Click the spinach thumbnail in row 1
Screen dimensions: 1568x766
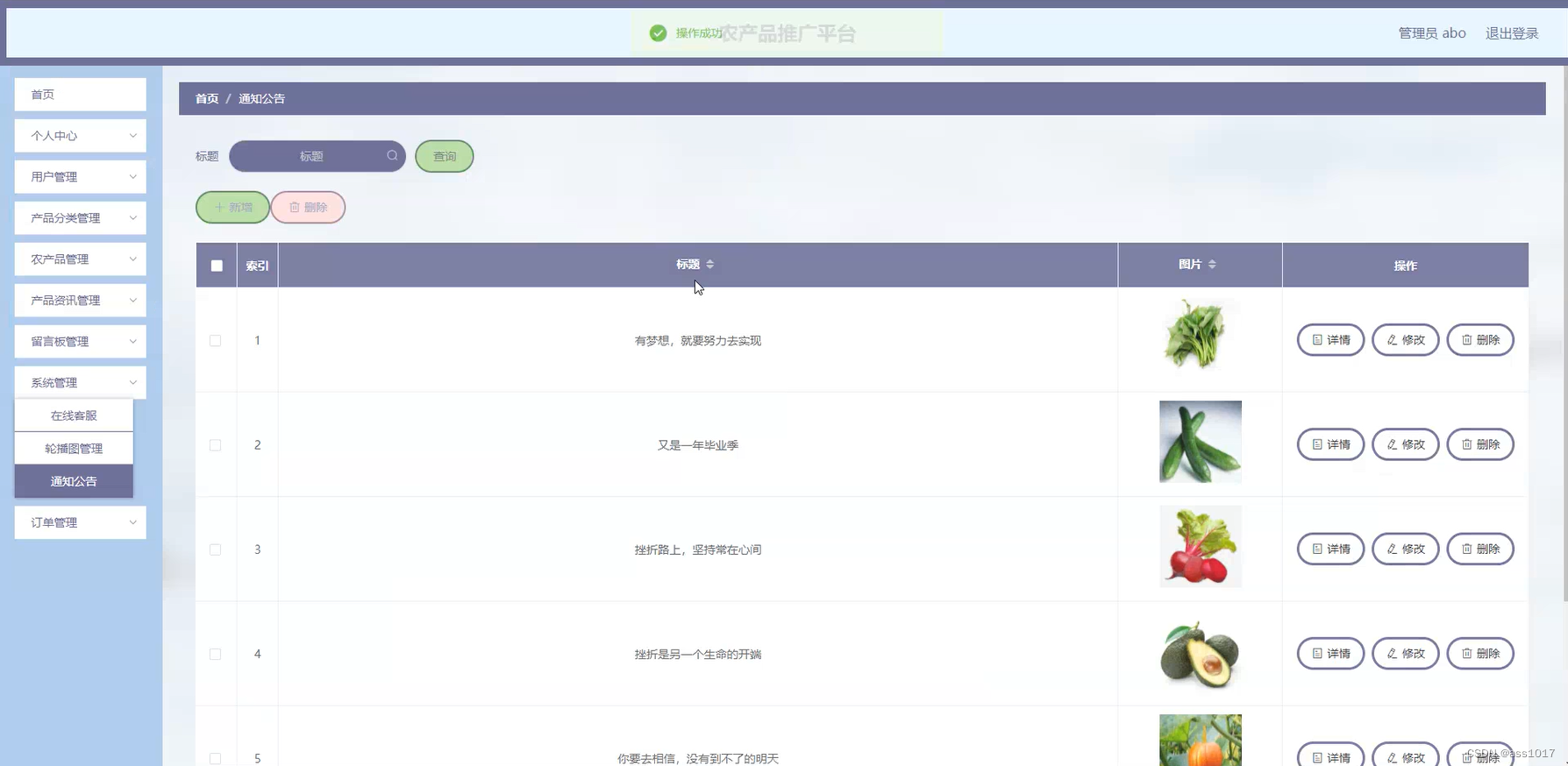(x=1200, y=337)
